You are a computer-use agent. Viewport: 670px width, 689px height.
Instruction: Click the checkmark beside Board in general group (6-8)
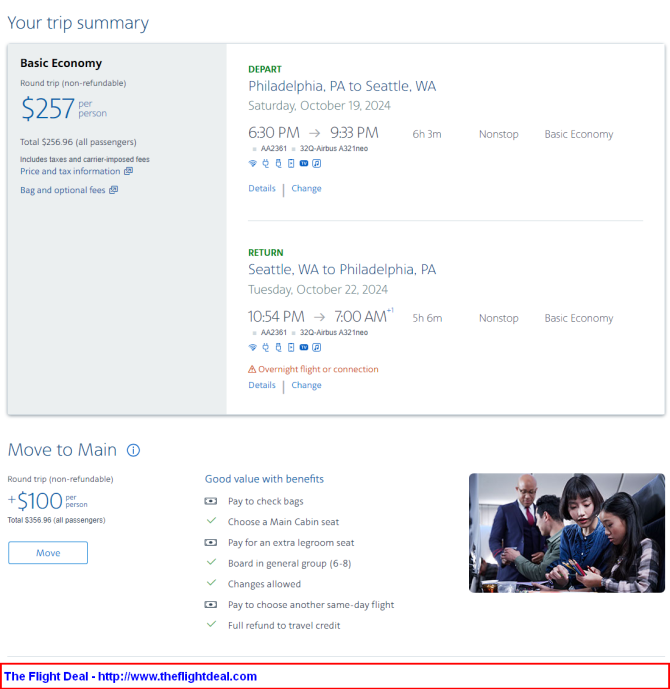[211, 562]
